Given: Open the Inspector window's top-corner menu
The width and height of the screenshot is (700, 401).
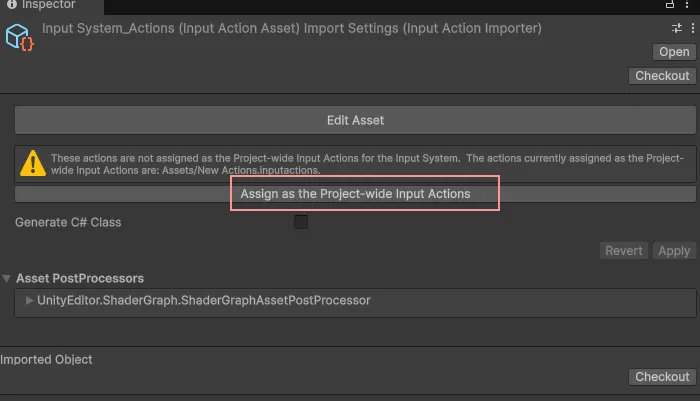Looking at the screenshot, I should click(x=688, y=5).
